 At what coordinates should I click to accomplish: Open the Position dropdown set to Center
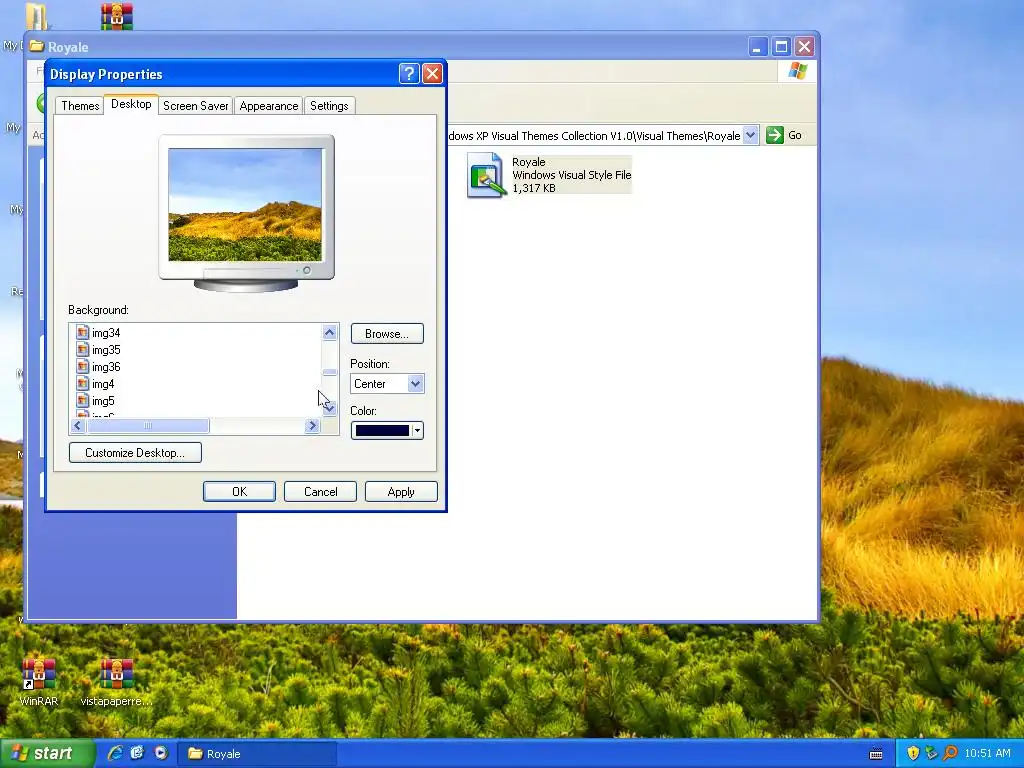pos(387,383)
